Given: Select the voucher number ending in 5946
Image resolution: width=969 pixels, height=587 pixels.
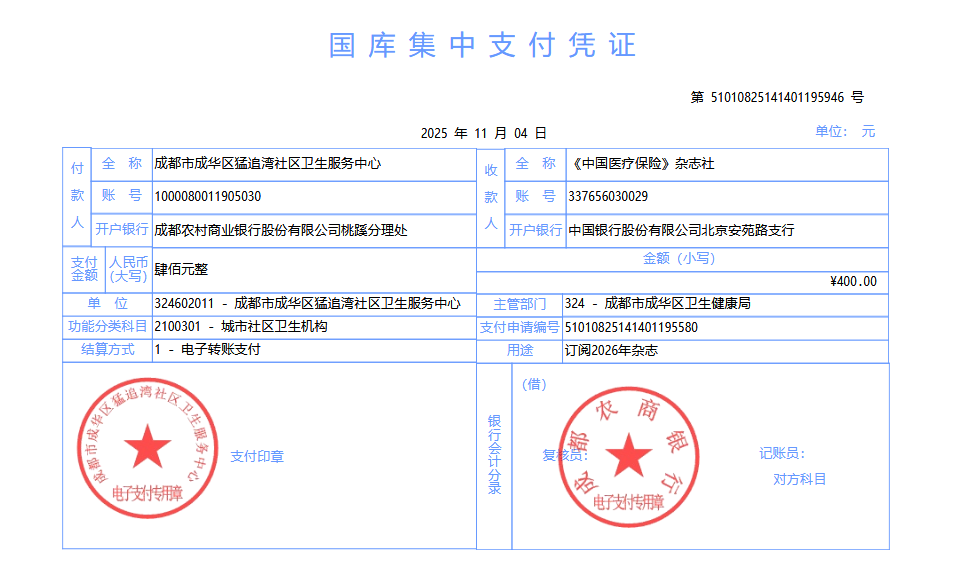Looking at the screenshot, I should pos(777,98).
